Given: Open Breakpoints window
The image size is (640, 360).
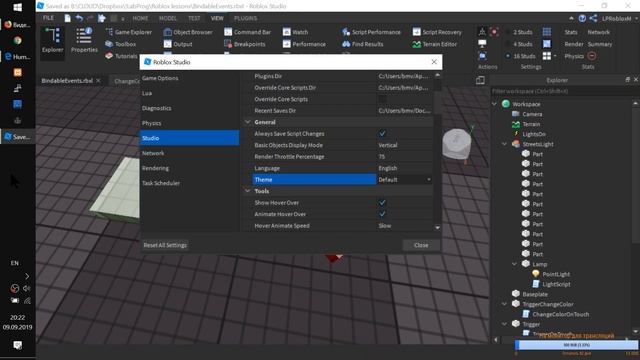Looking at the screenshot, I should coord(244,44).
